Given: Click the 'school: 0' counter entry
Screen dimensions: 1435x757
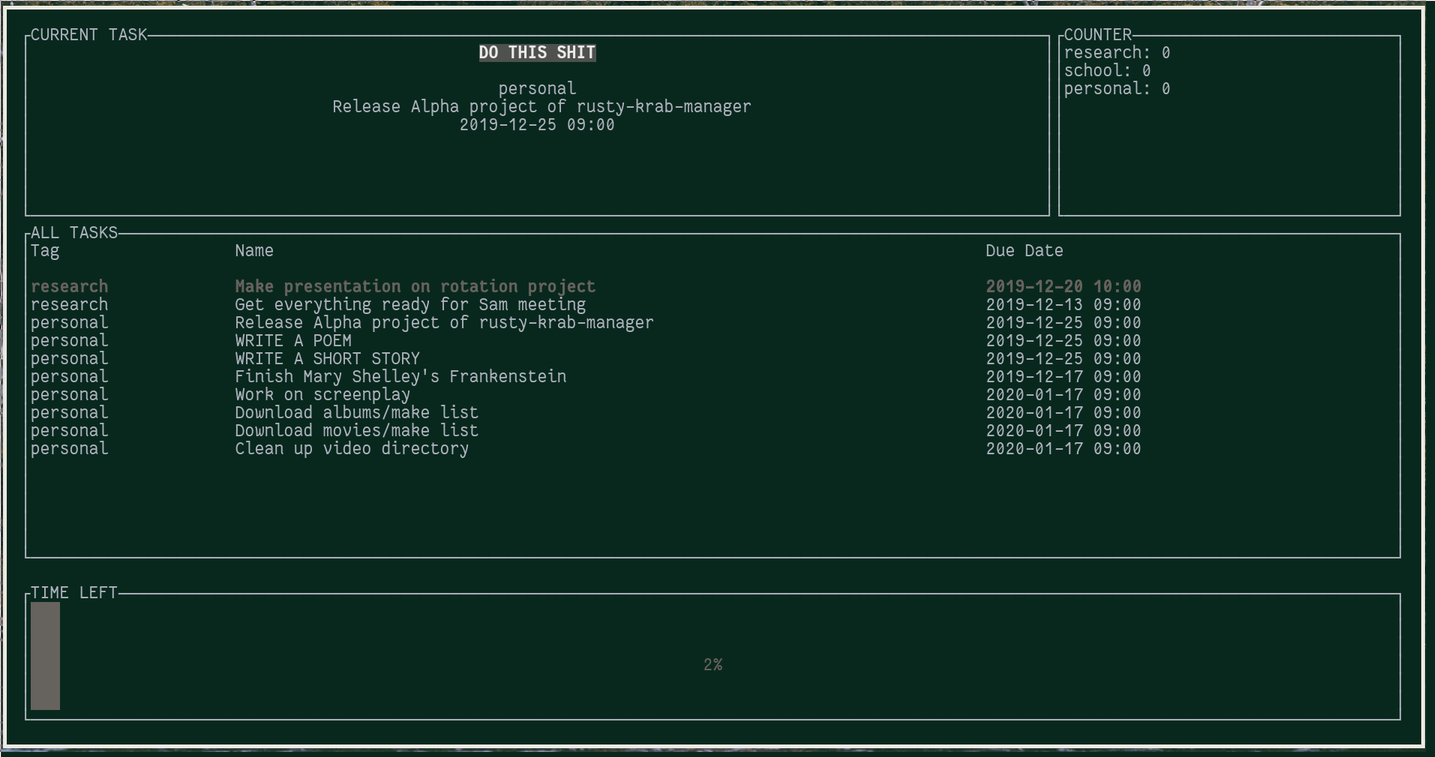Looking at the screenshot, I should [1107, 71].
